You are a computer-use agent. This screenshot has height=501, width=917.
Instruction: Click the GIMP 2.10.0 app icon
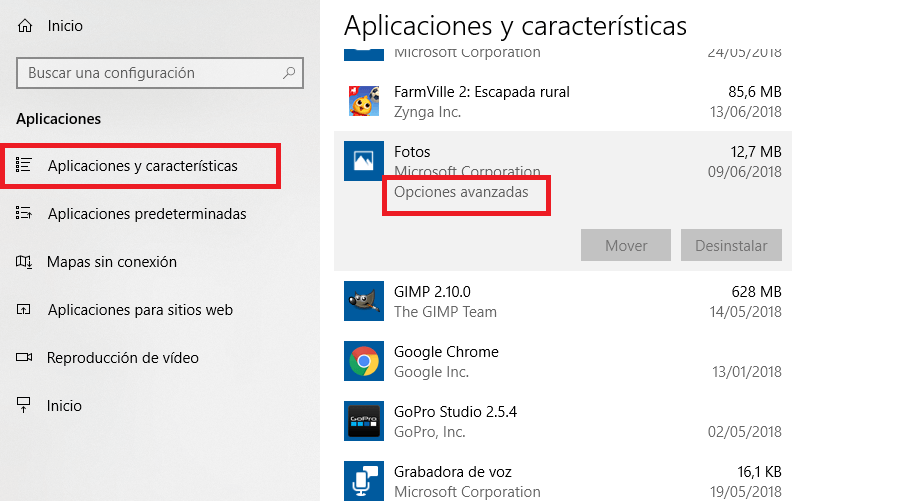[364, 300]
